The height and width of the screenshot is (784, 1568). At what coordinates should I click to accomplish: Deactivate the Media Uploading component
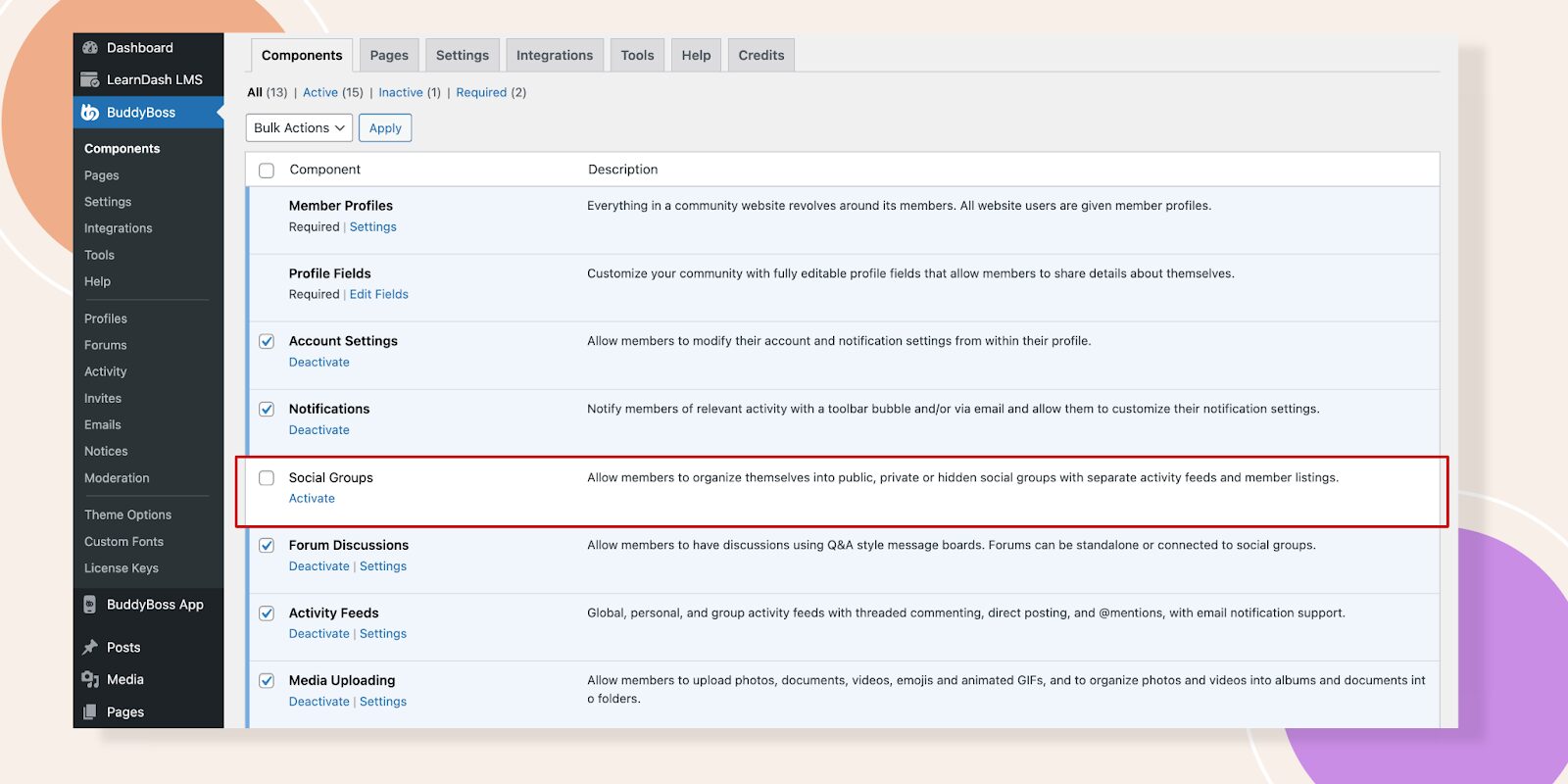point(318,702)
